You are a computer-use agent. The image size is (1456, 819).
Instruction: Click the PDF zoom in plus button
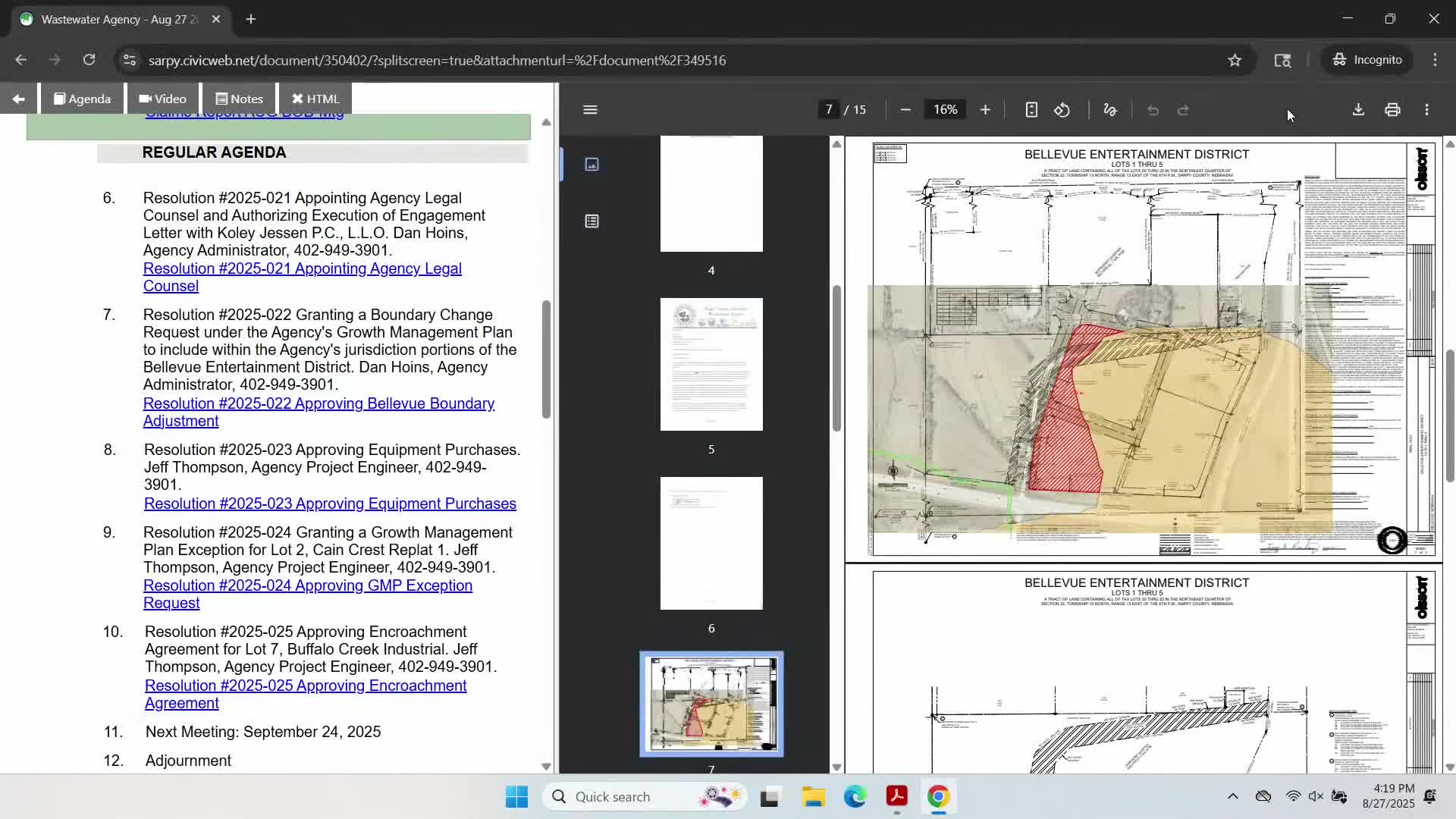click(985, 110)
